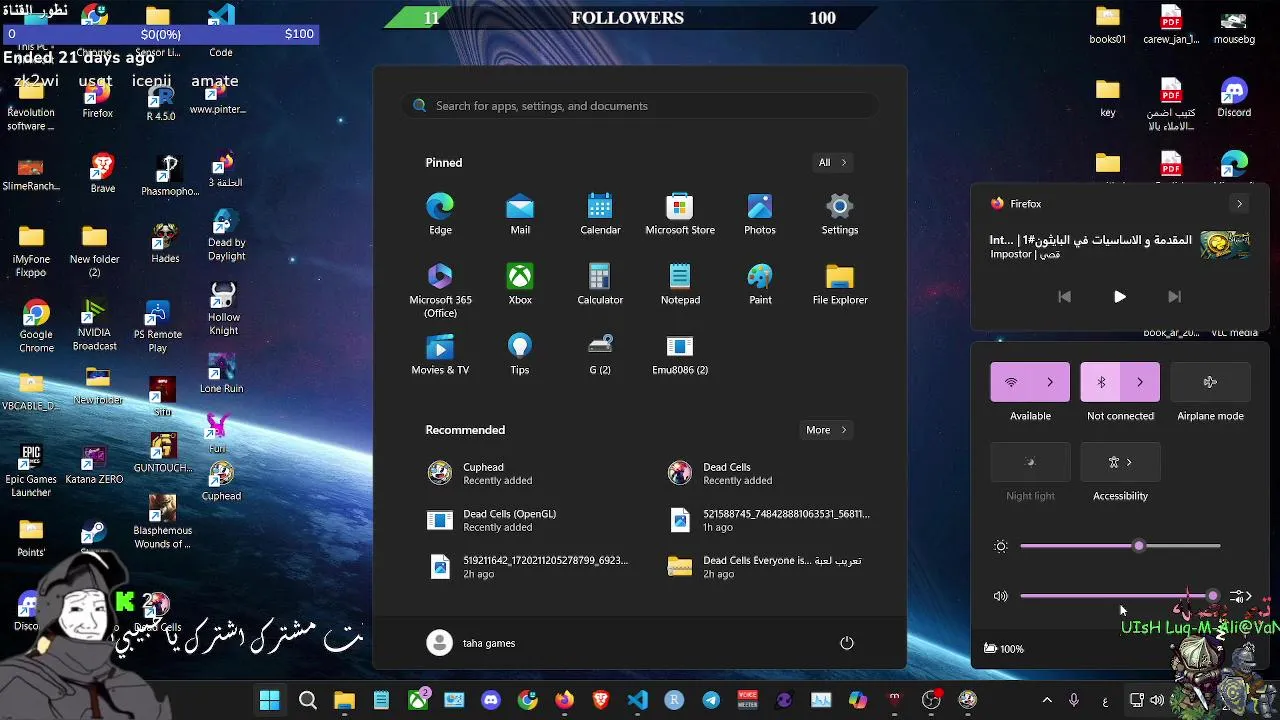Viewport: 1280px width, 720px height.
Task: Play the Firefox media
Action: tap(1119, 297)
